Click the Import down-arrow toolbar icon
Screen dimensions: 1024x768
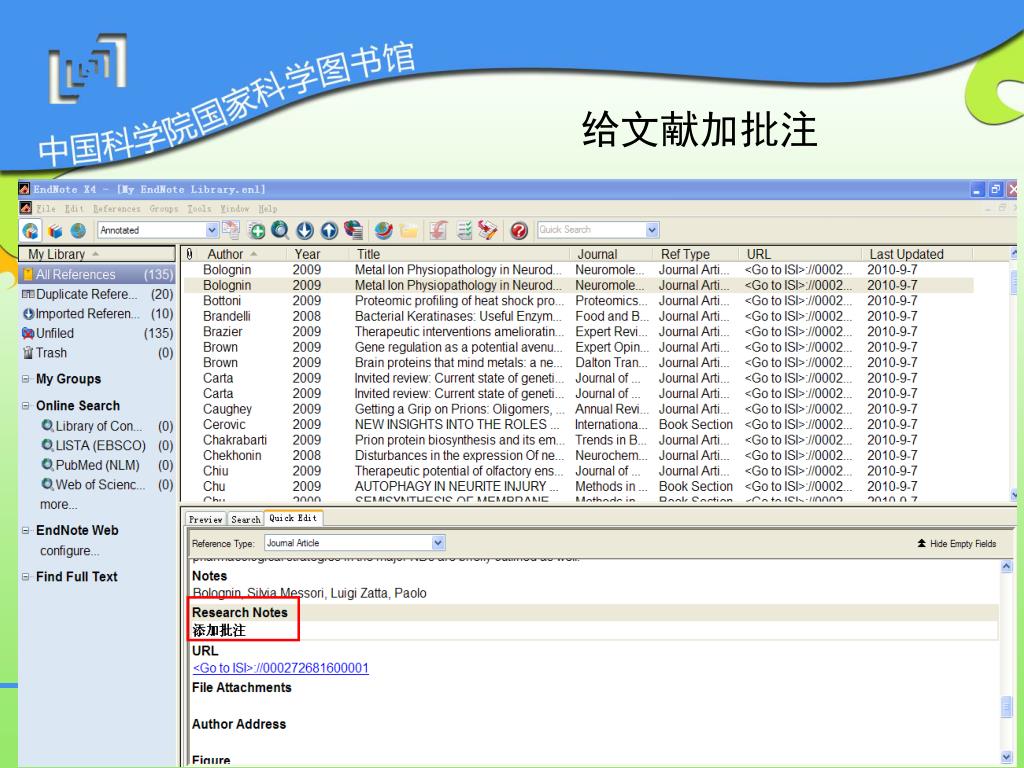coord(305,231)
